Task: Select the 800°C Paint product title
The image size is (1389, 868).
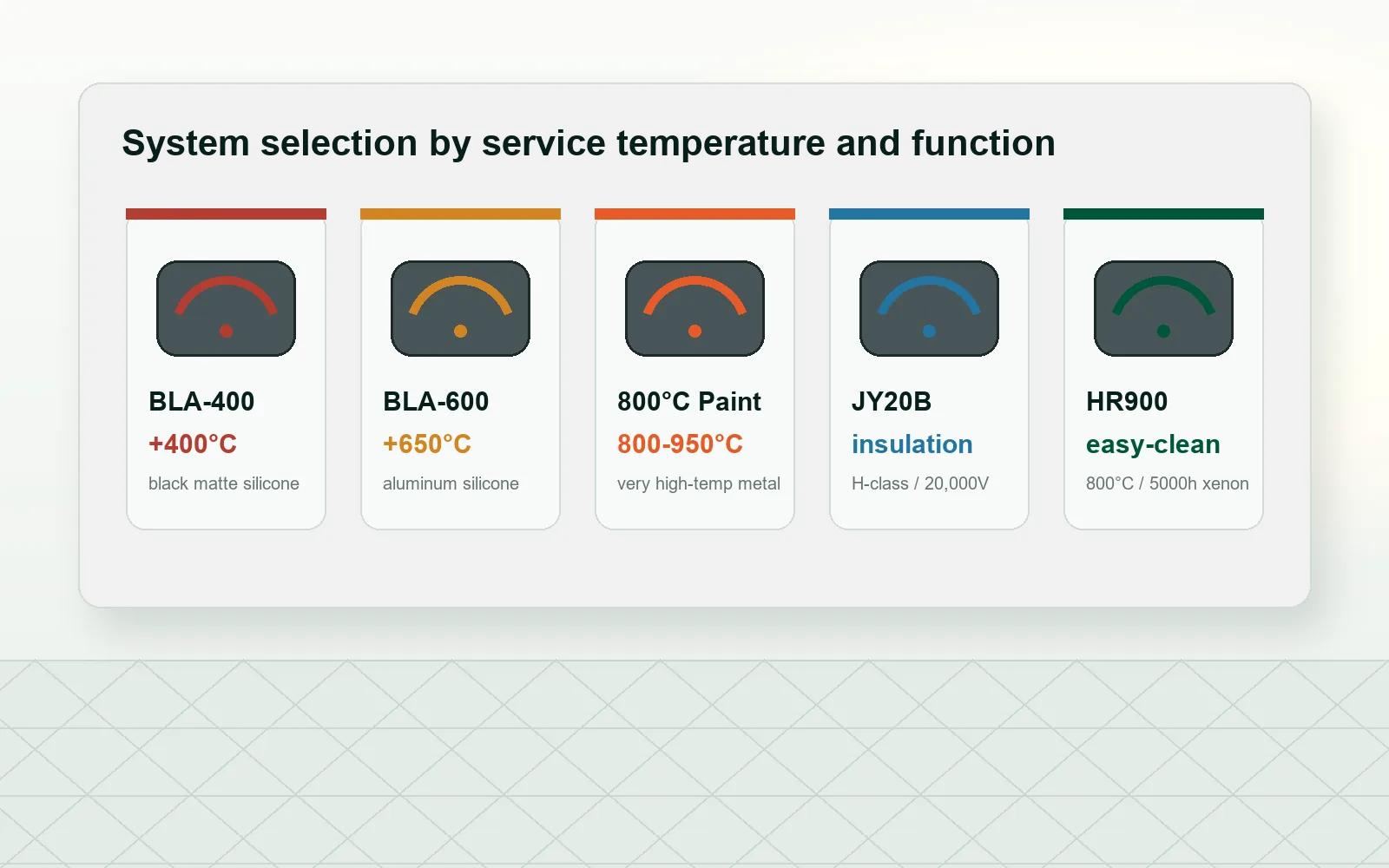Action: click(689, 402)
